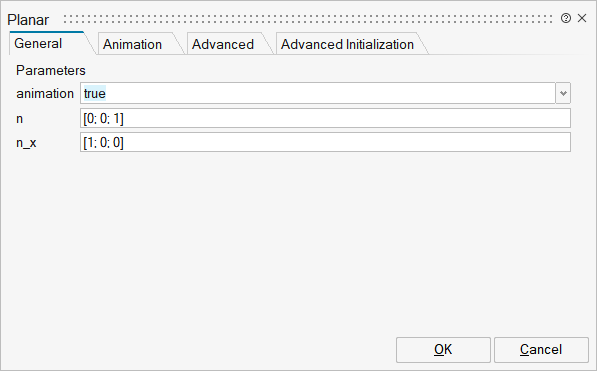Click the highlighted 'true' value text

(x=94, y=93)
